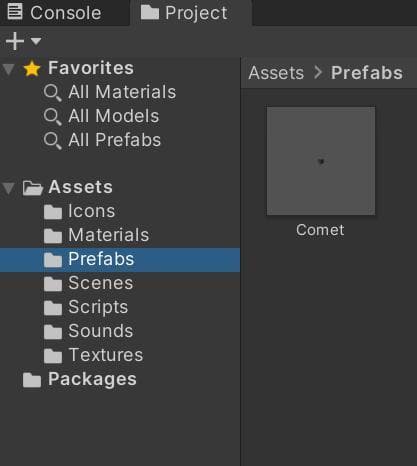Click the plus create asset icon
The width and height of the screenshot is (417, 466).
[15, 41]
